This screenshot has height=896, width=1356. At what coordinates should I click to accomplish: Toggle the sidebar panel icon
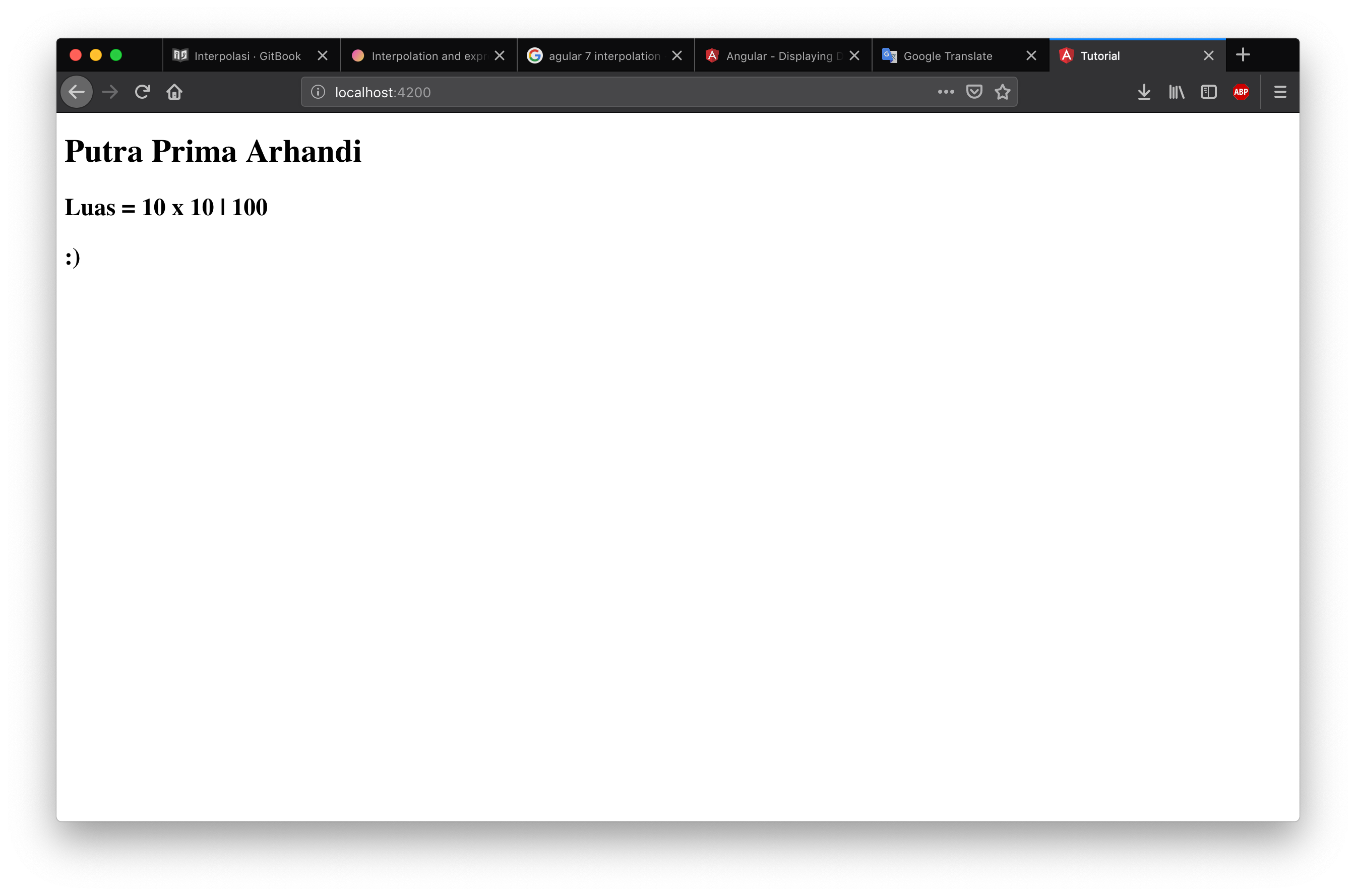click(1209, 92)
